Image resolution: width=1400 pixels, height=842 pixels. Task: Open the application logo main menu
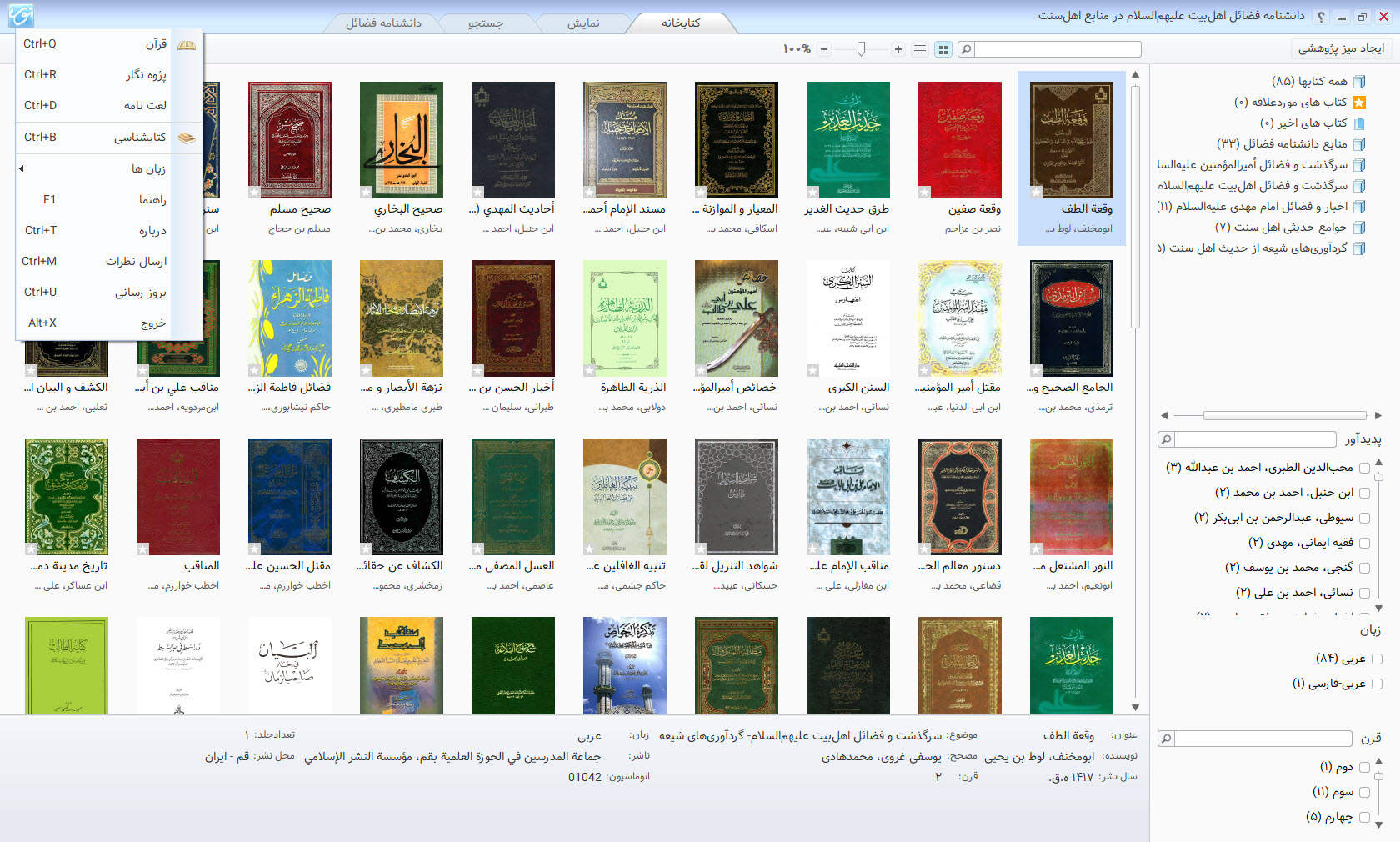point(21,15)
